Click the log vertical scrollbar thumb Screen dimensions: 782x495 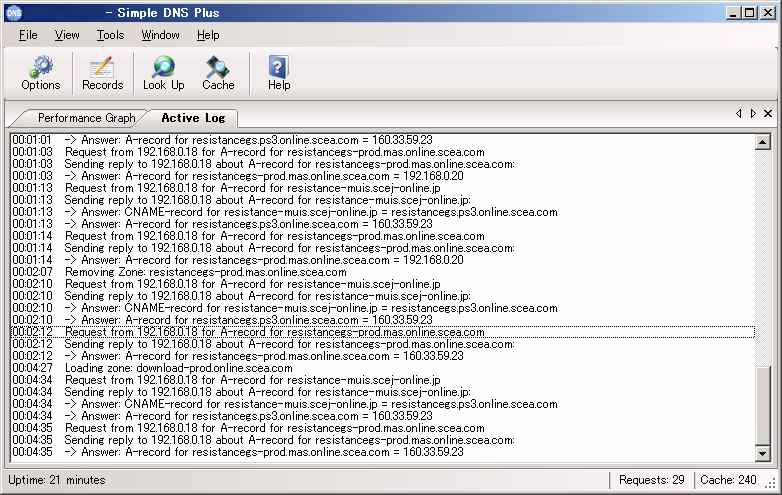[x=763, y=405]
